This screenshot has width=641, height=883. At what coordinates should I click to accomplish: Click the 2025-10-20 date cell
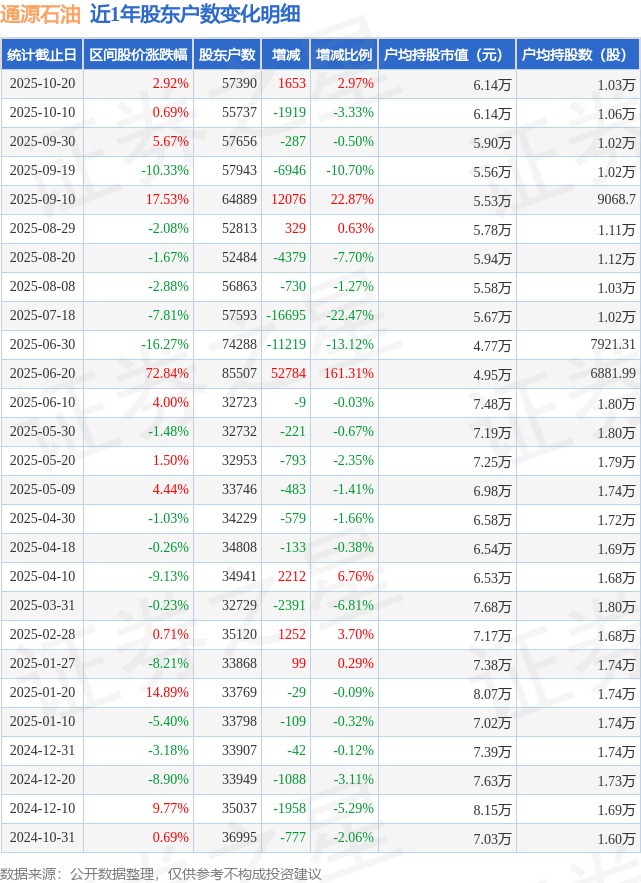(42, 84)
